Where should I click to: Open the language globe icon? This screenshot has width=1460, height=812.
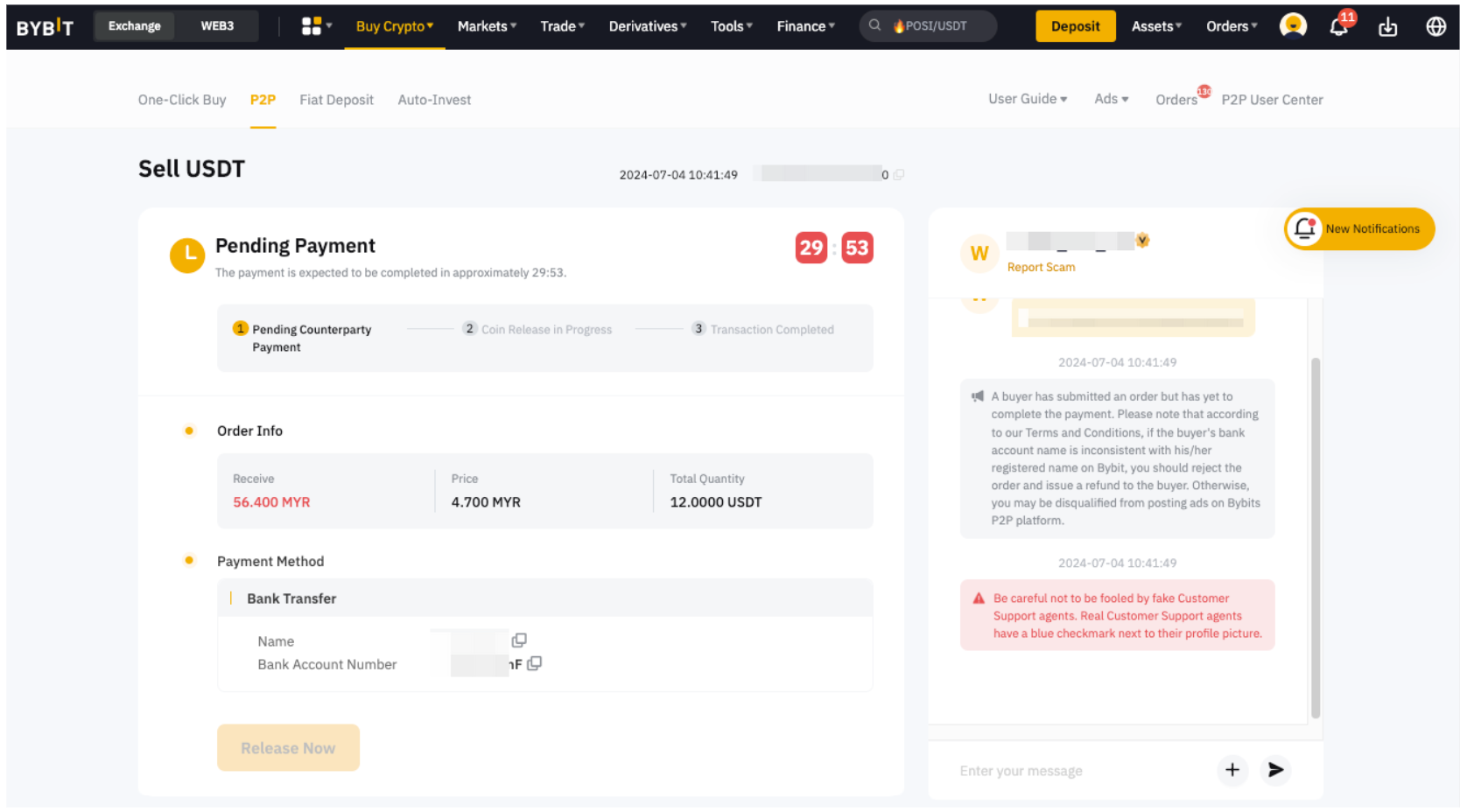point(1435,27)
